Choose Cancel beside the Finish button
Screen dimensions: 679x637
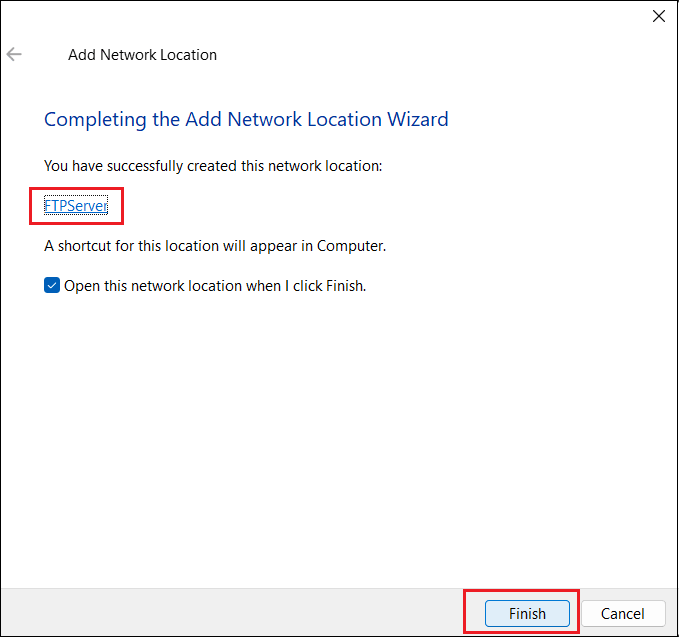coord(623,613)
